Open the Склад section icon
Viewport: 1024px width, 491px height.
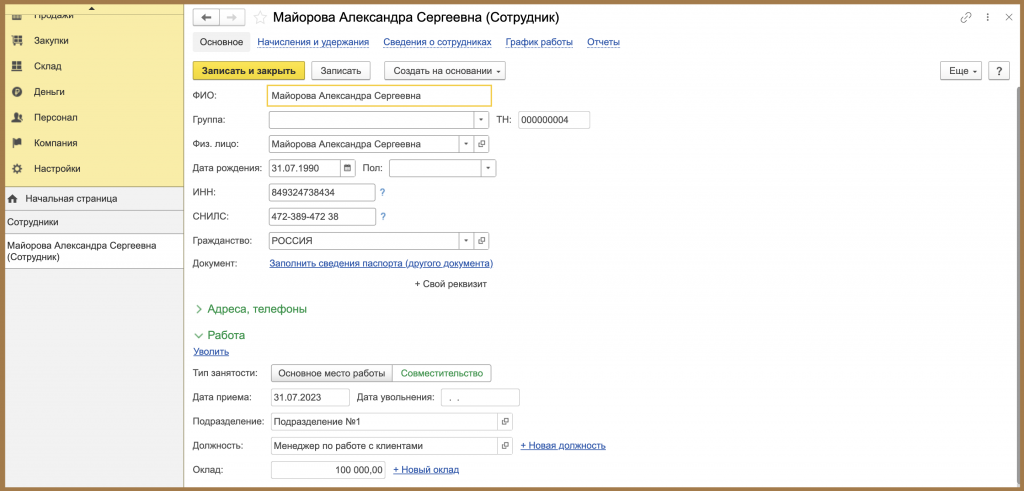(x=18, y=66)
